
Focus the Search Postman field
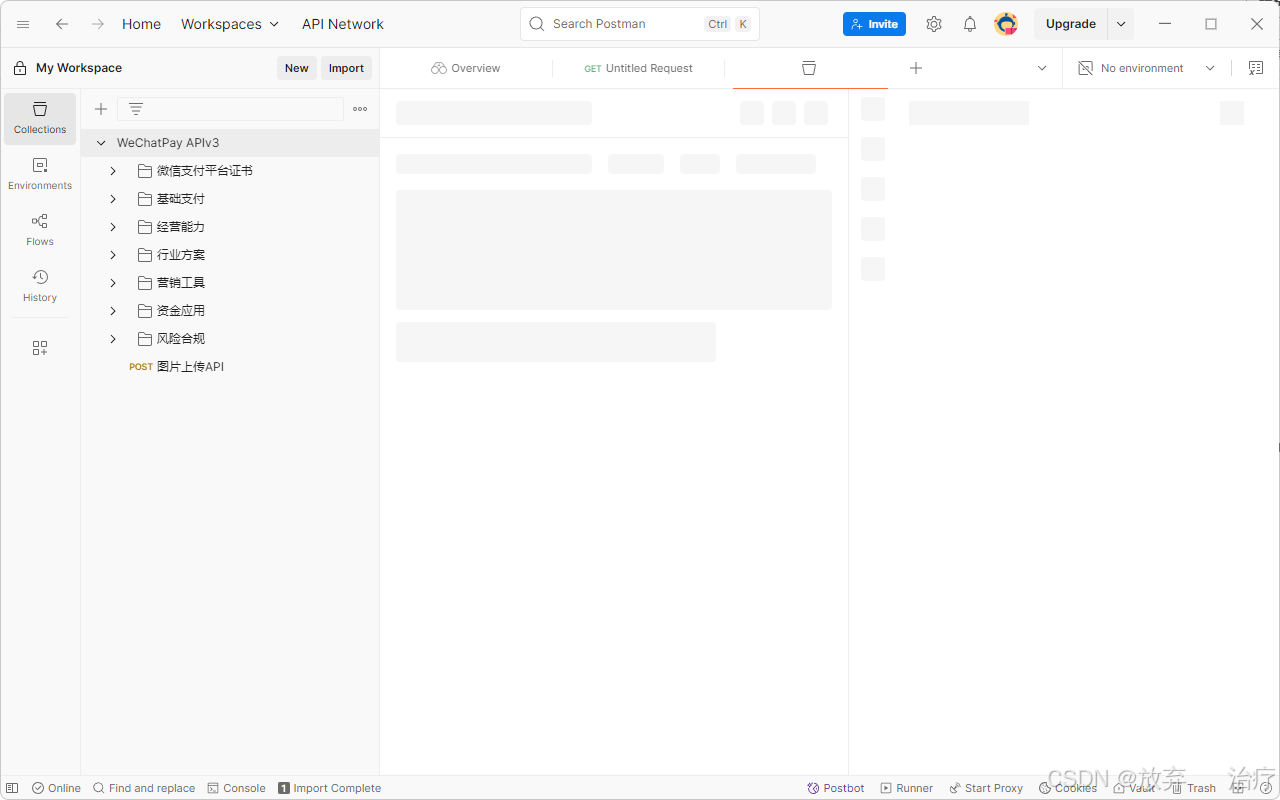click(640, 24)
